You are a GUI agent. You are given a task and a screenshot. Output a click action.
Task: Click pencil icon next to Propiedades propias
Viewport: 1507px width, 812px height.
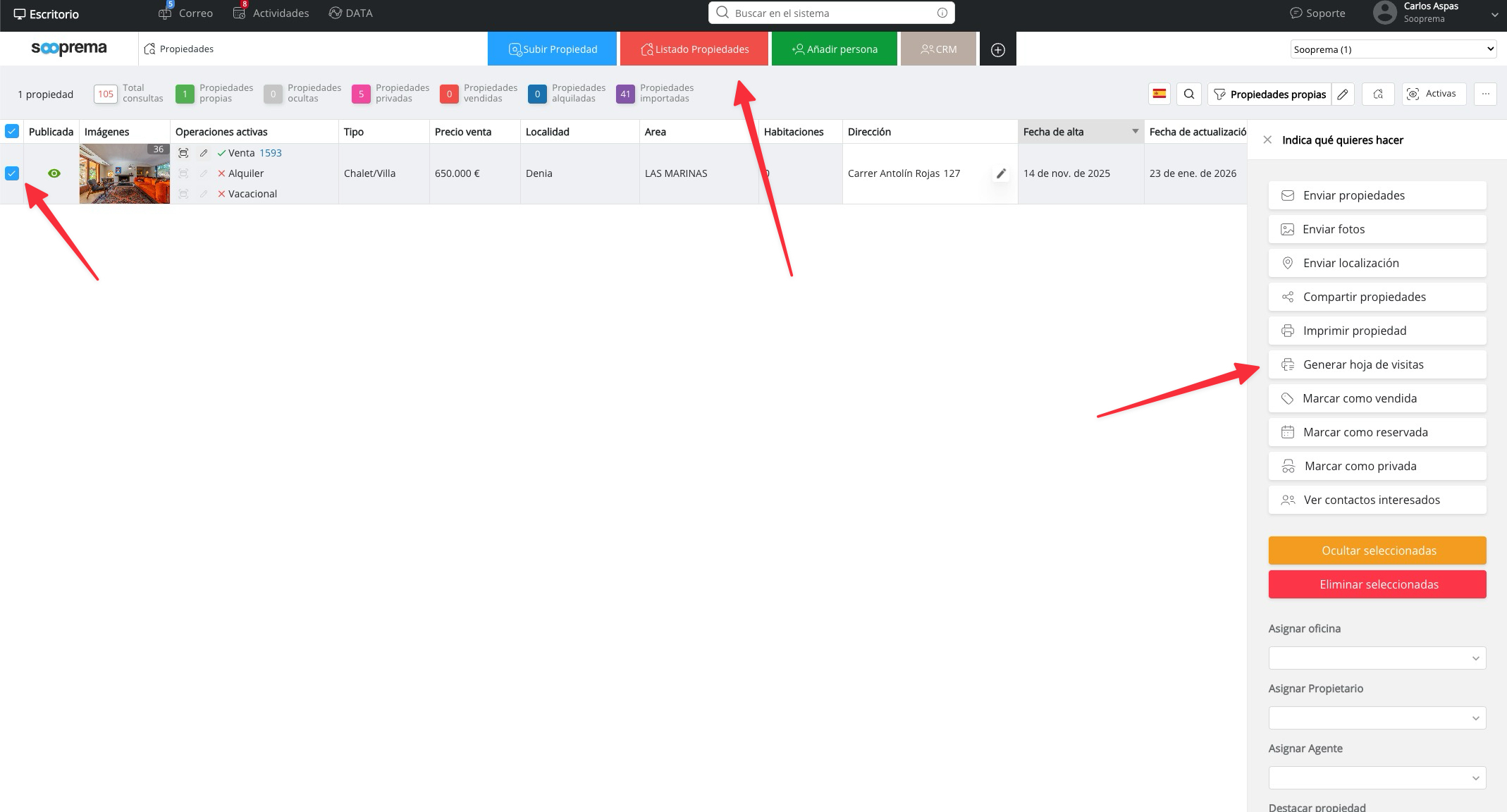click(1343, 94)
